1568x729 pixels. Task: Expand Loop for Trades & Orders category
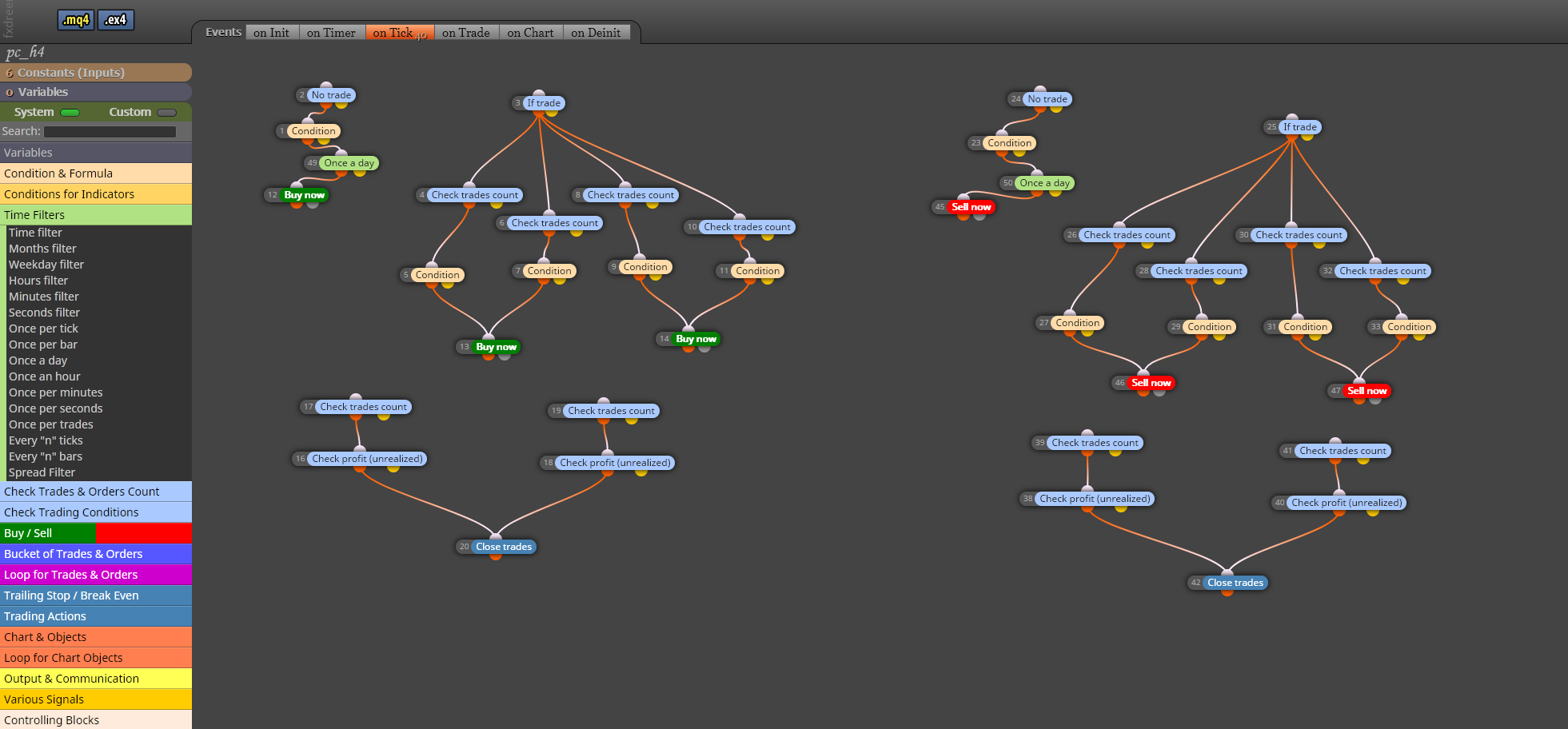tap(96, 575)
